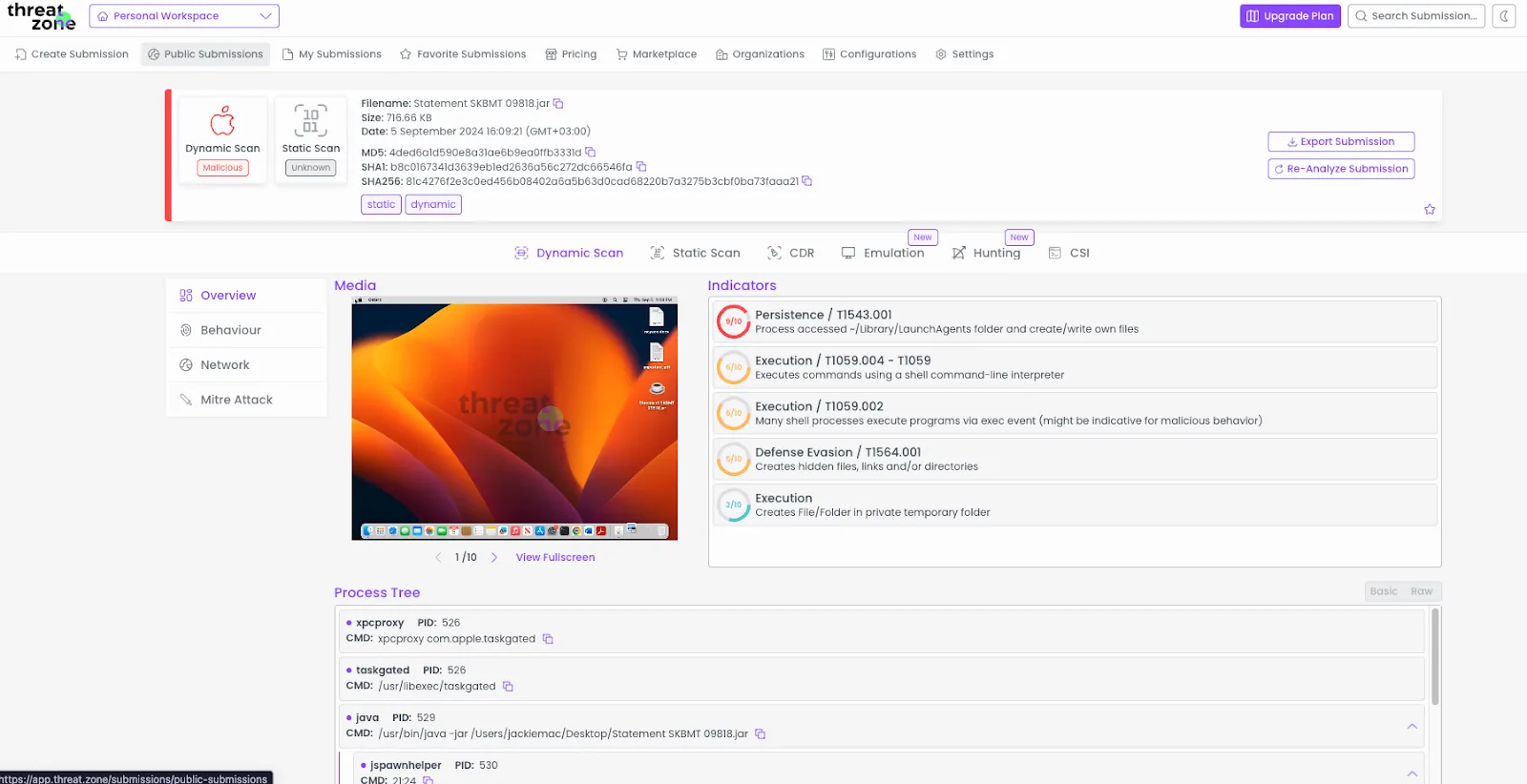Select Behaviour in sidebar
The image size is (1527, 784).
coord(246,330)
